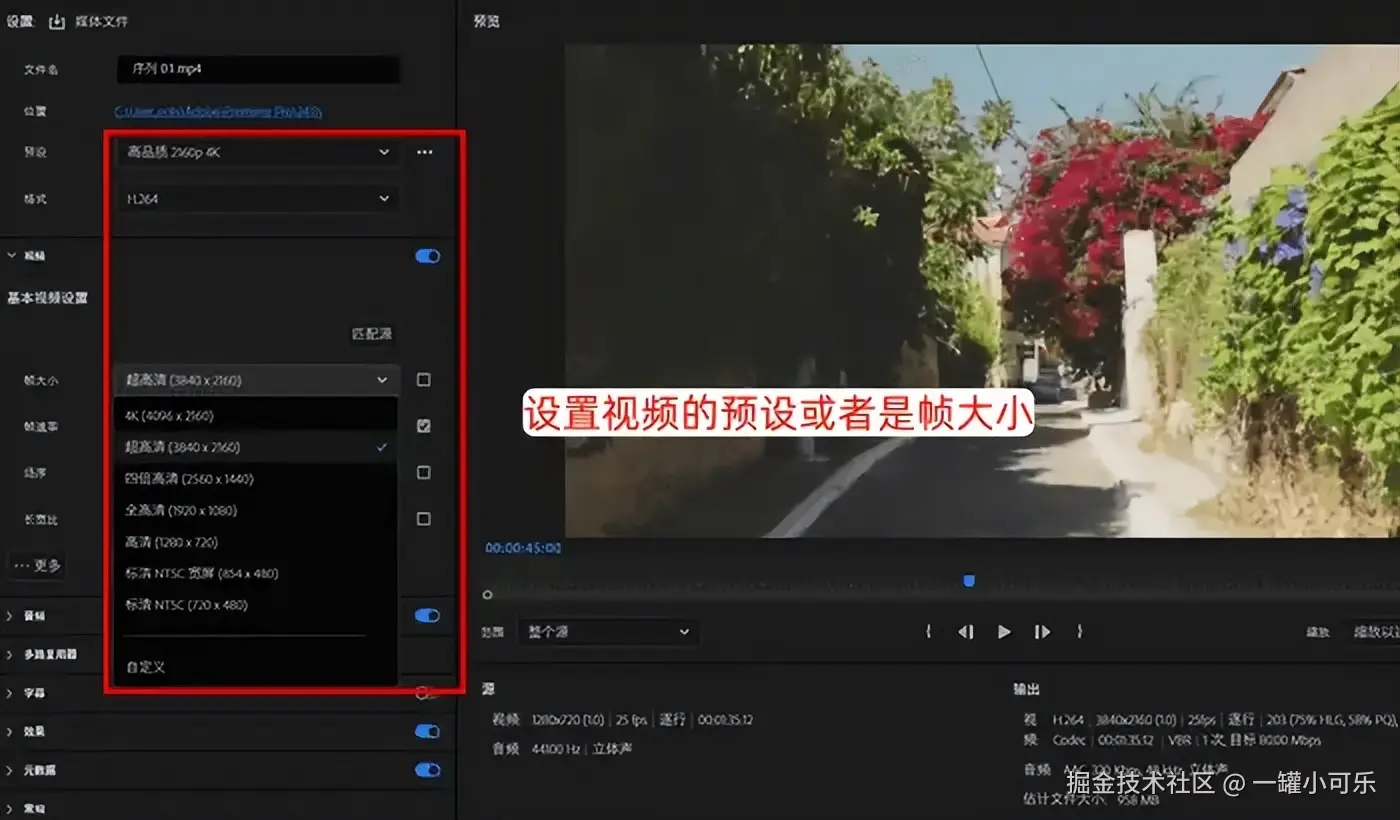This screenshot has width=1400, height=820.
Task: Choose 自定义 frame size option
Action: point(256,667)
